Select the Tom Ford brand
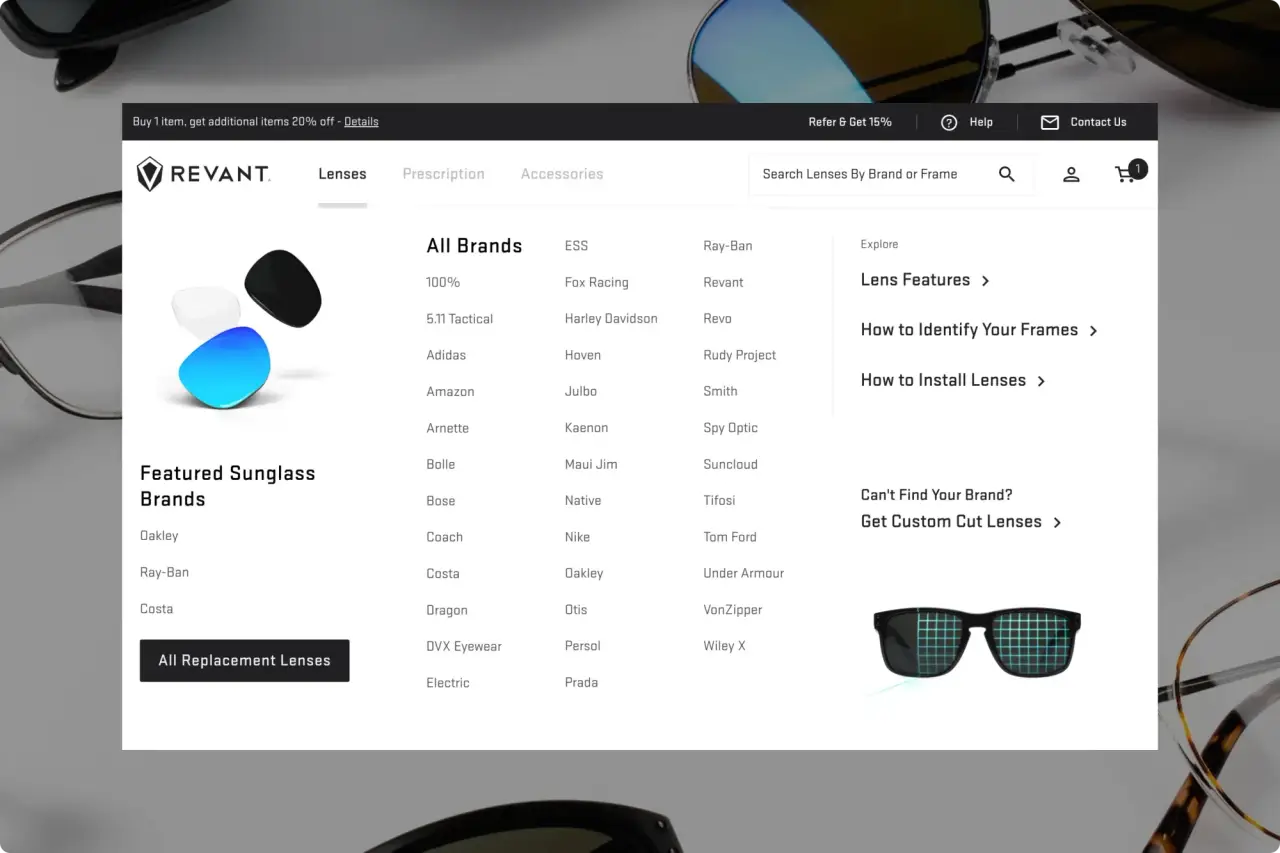 (729, 537)
